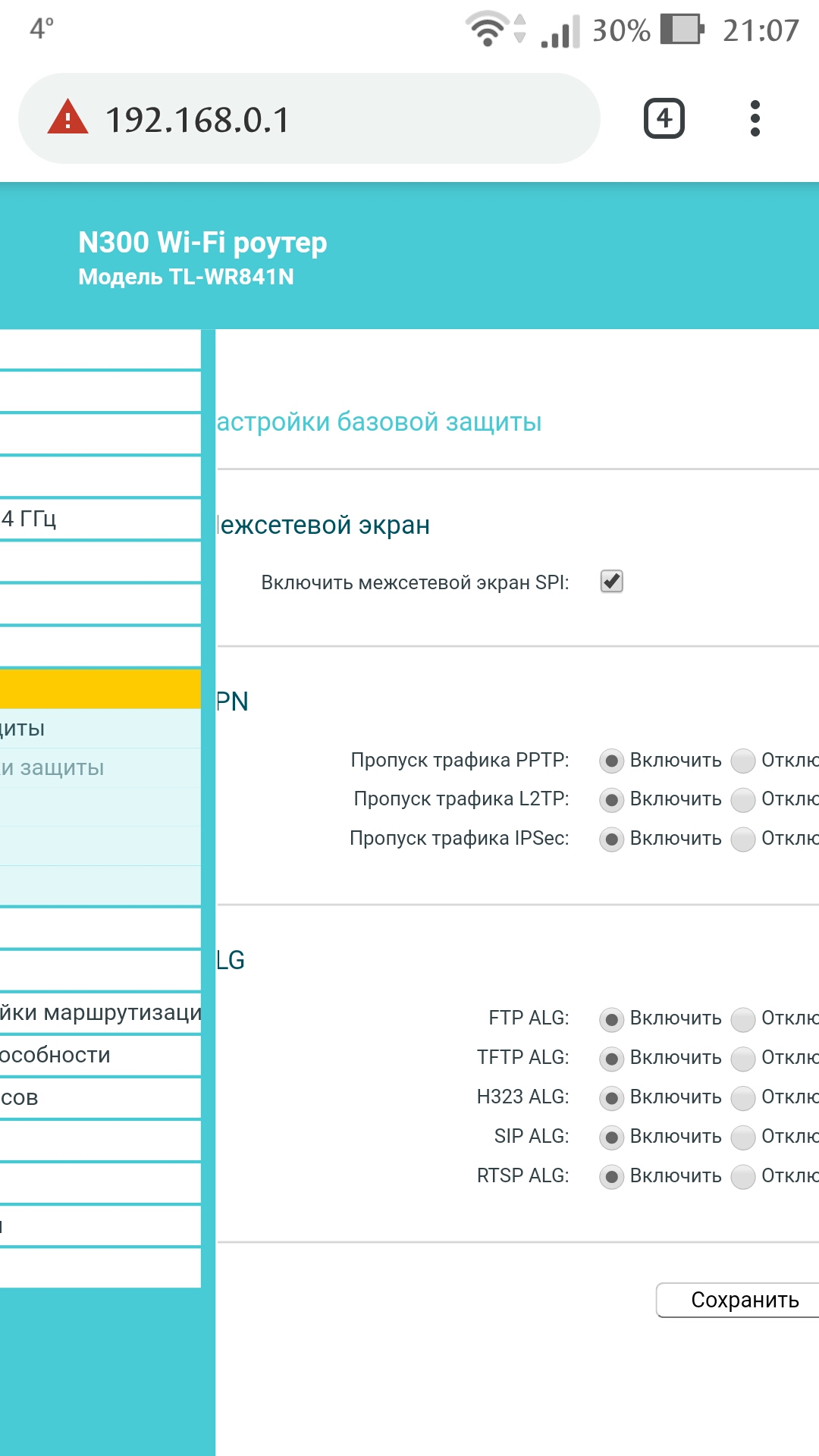Click the 'FTP ALG:' label
This screenshot has height=1456, width=819.
click(529, 1018)
